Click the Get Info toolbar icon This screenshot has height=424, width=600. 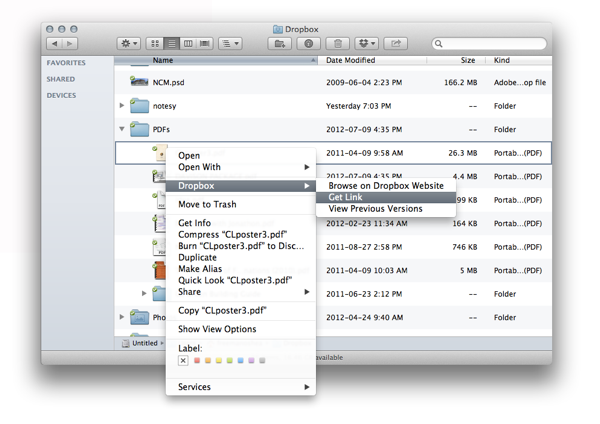pyautogui.click(x=308, y=44)
